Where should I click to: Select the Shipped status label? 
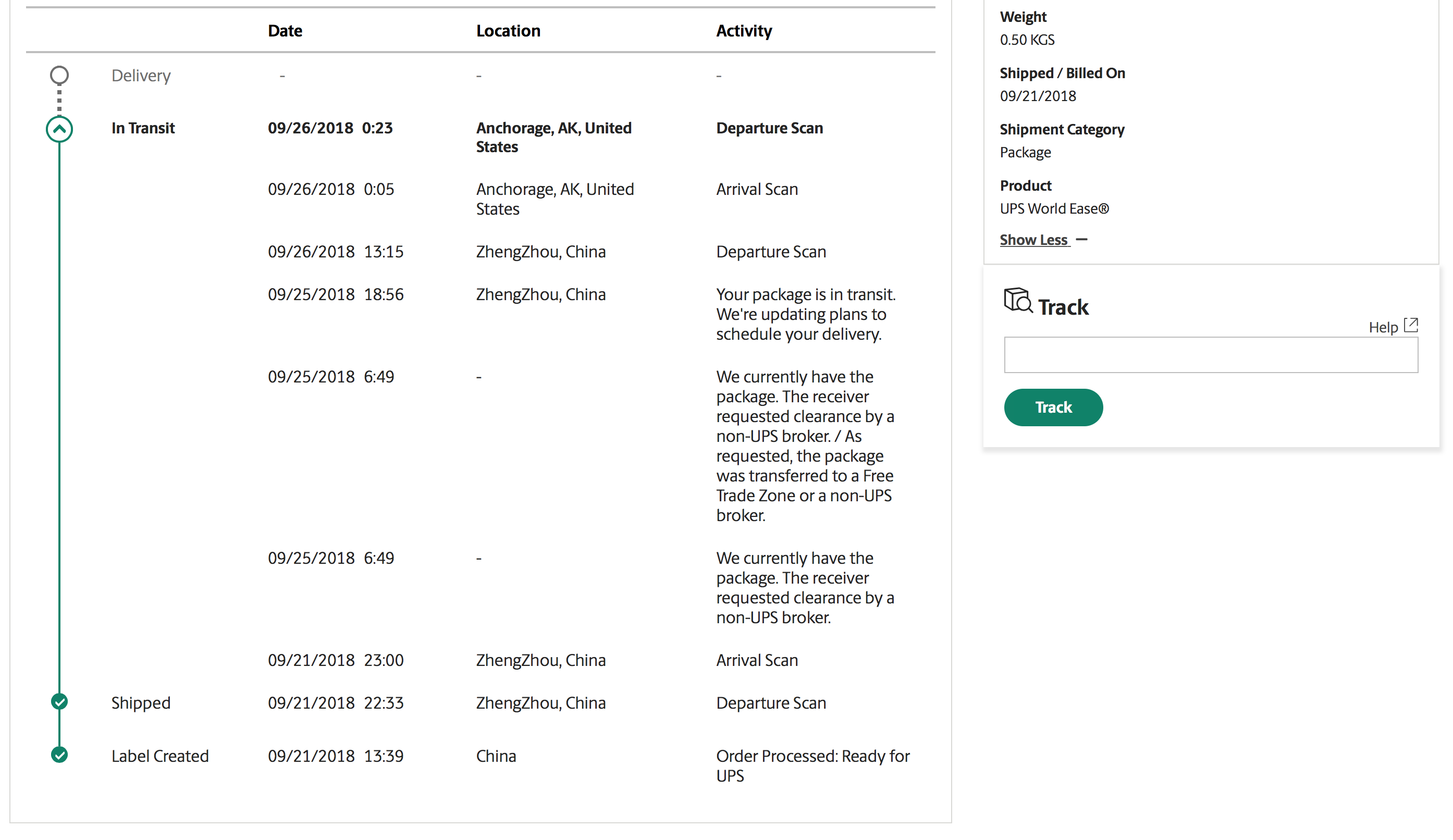tap(141, 703)
